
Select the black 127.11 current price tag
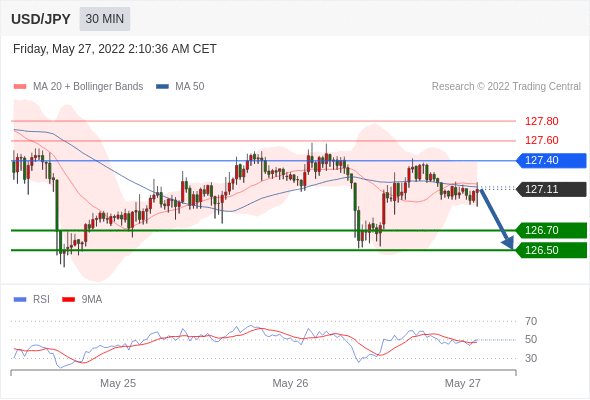click(551, 189)
